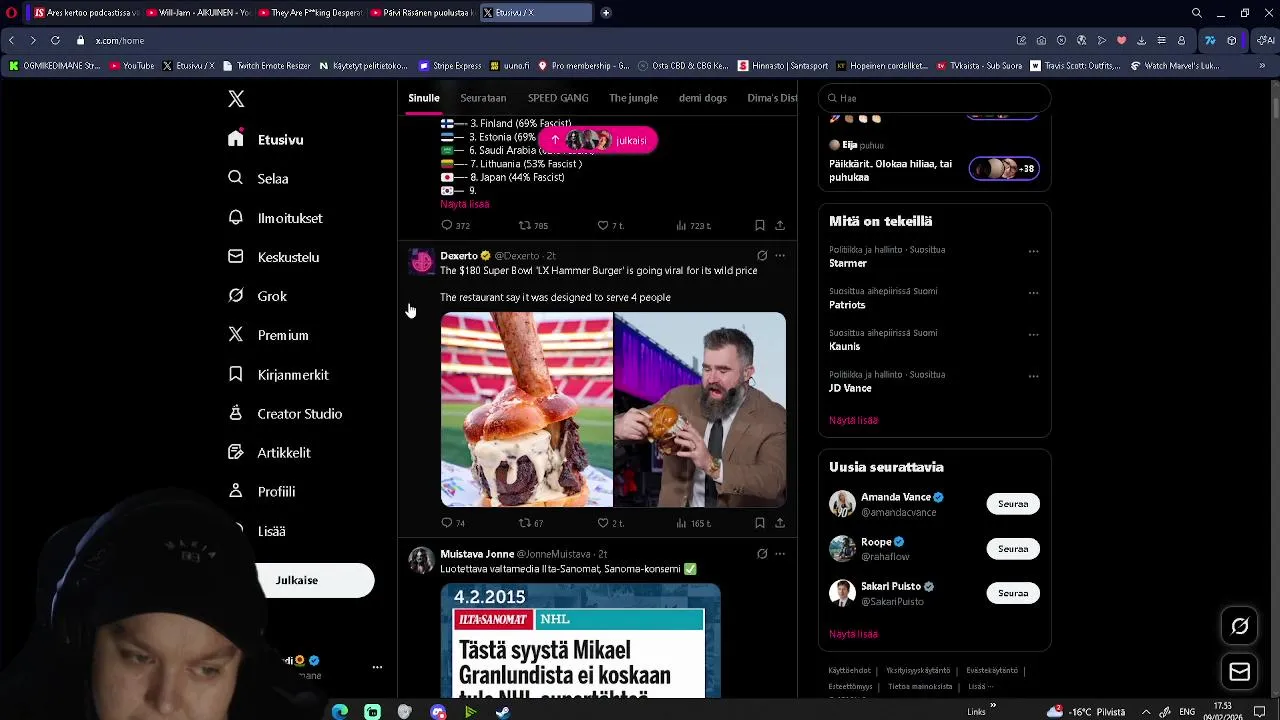Open Dexerto's profile avatar
1280x720 pixels.
click(x=422, y=262)
